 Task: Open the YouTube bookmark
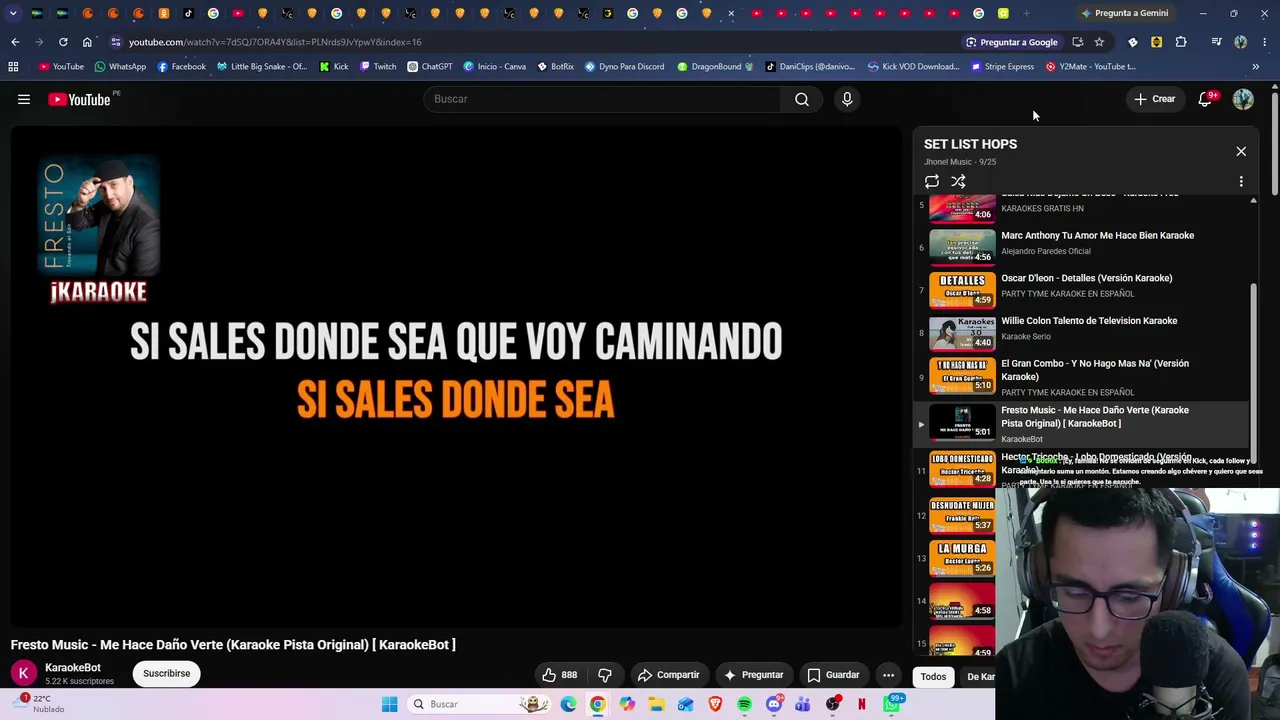click(61, 67)
